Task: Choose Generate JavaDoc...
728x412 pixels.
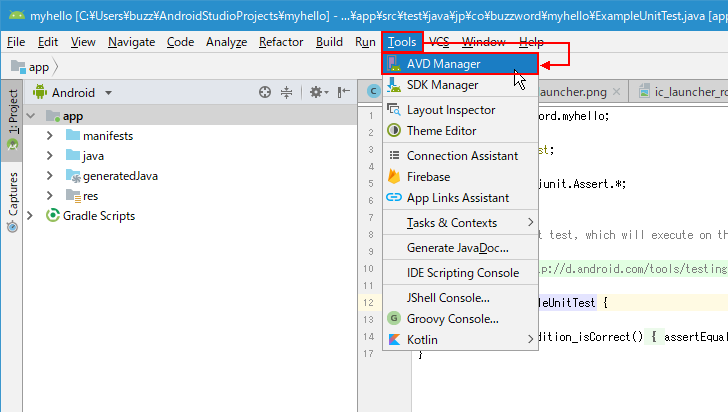Action: (460, 248)
